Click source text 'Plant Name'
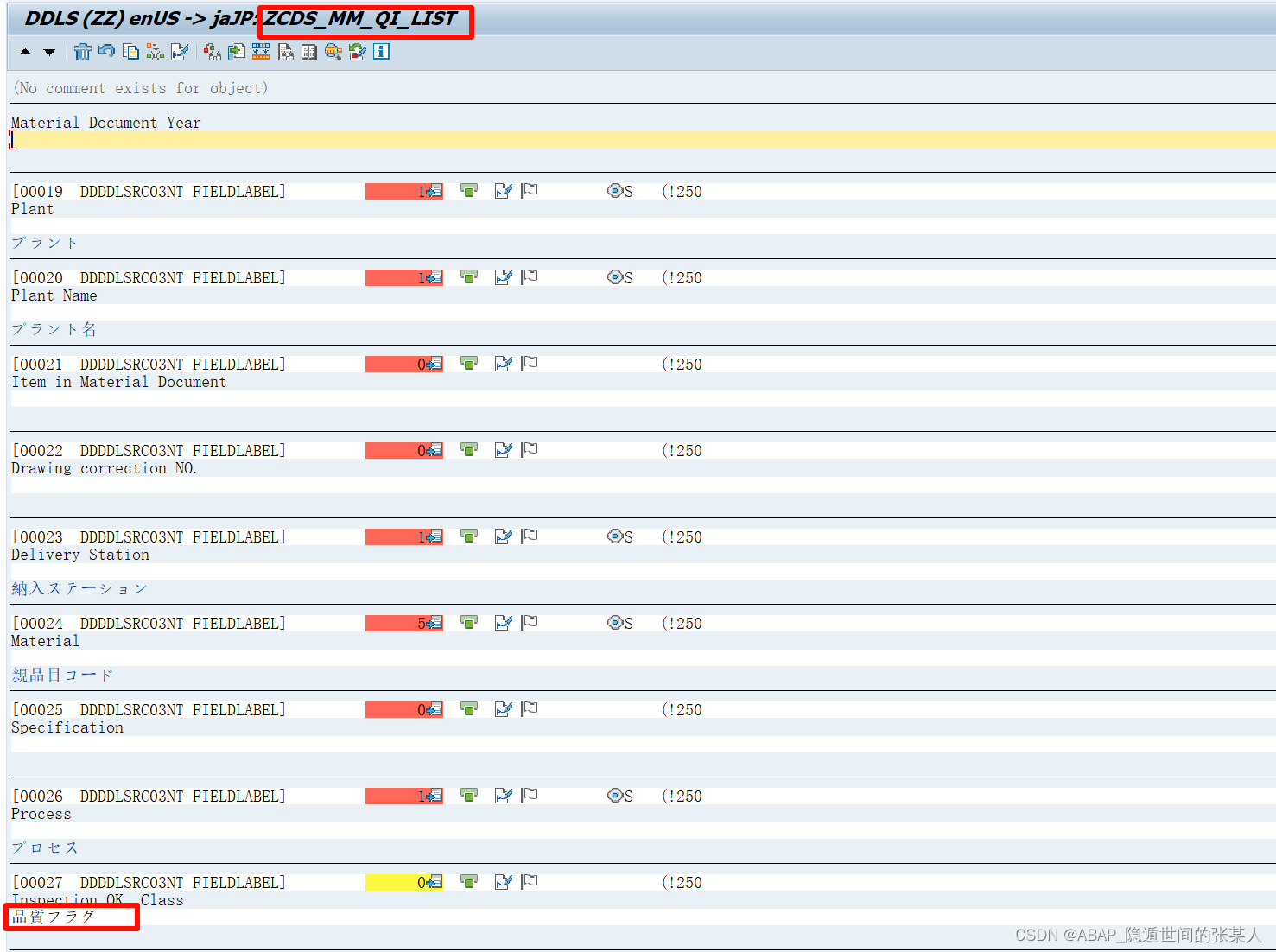 coord(54,295)
